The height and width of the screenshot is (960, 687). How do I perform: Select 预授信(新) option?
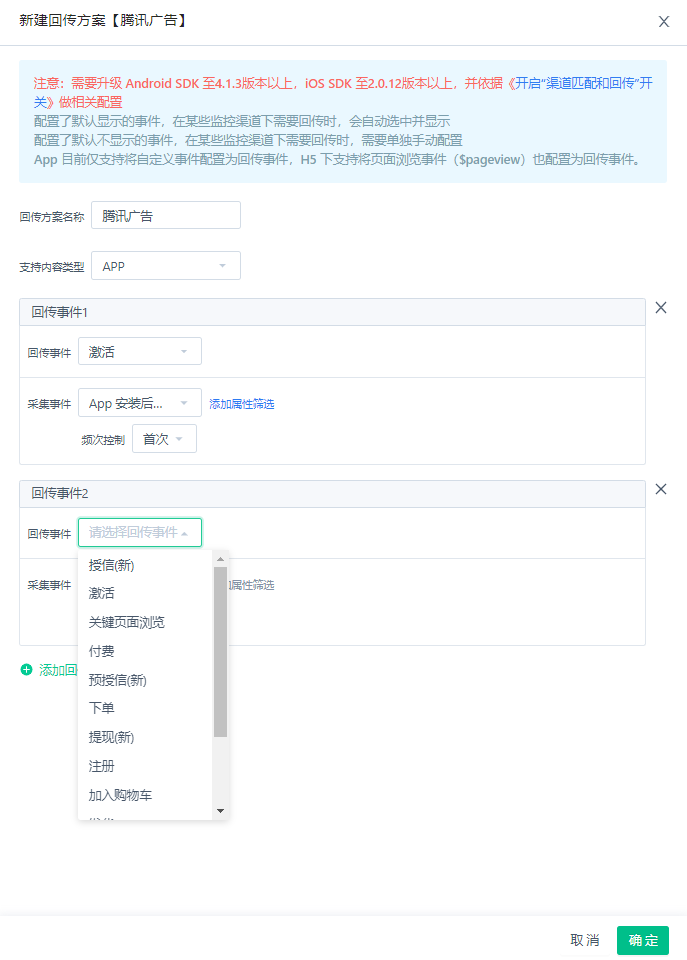point(145,680)
